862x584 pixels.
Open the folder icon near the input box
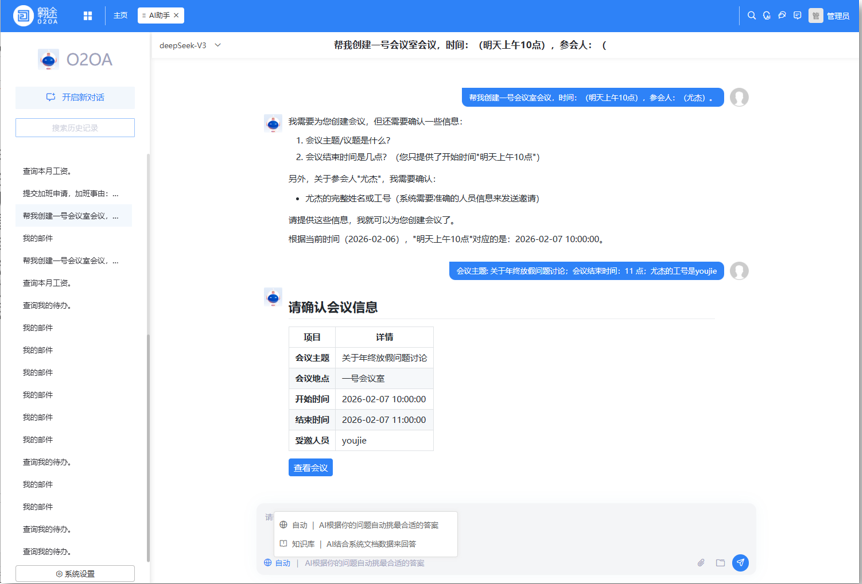tap(720, 563)
